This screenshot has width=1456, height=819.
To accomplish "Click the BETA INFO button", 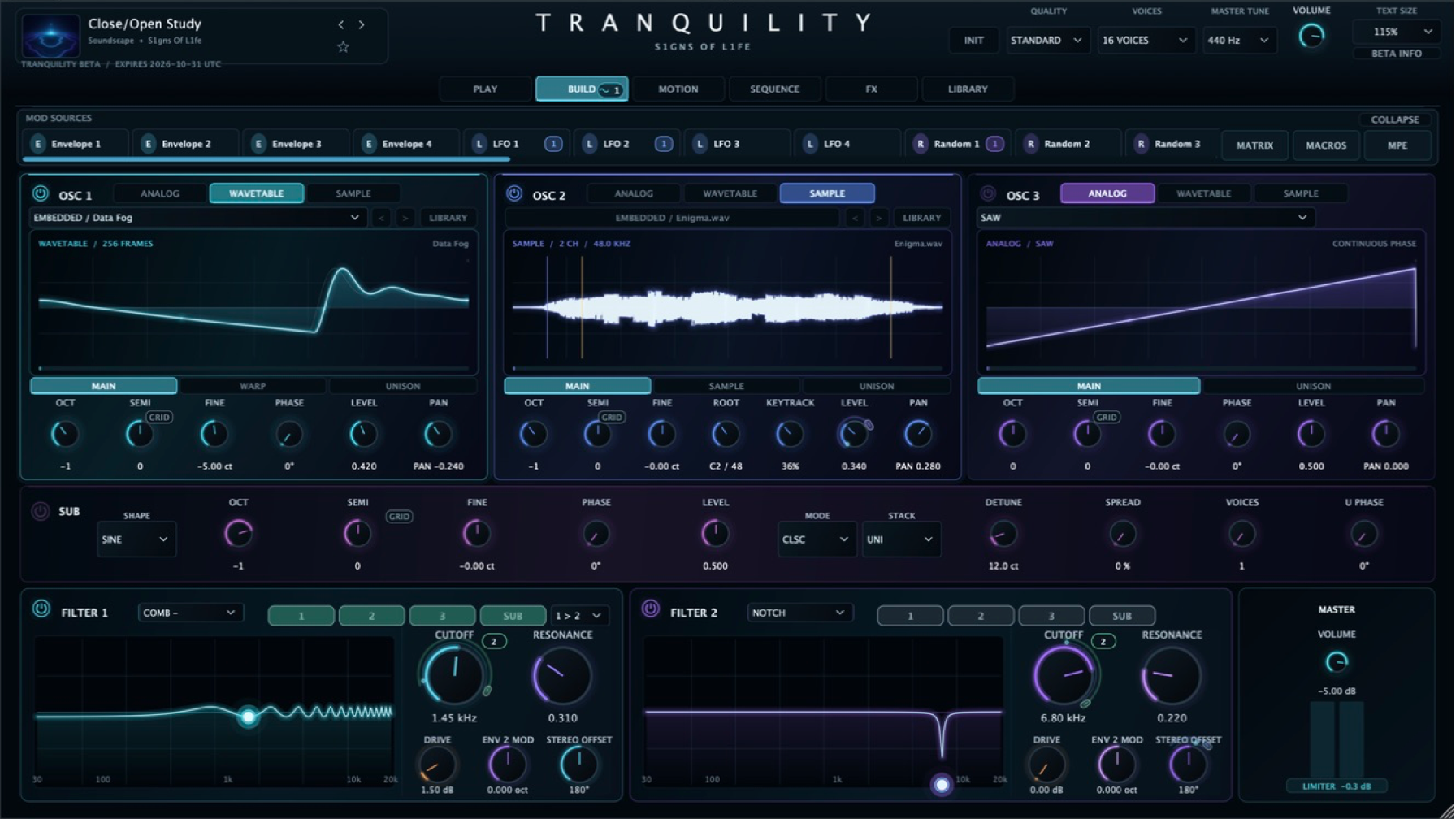I will point(1396,54).
